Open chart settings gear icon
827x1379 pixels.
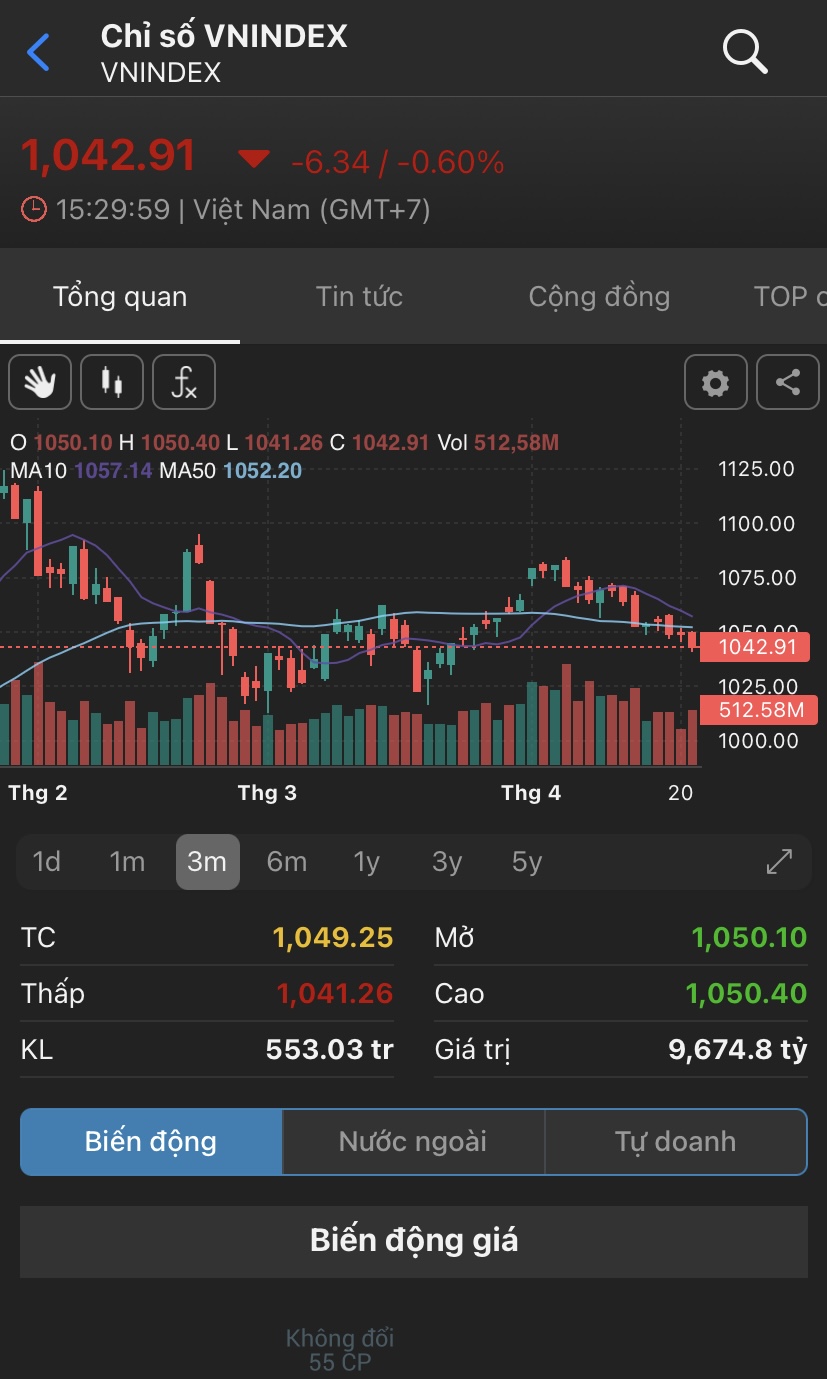click(716, 382)
